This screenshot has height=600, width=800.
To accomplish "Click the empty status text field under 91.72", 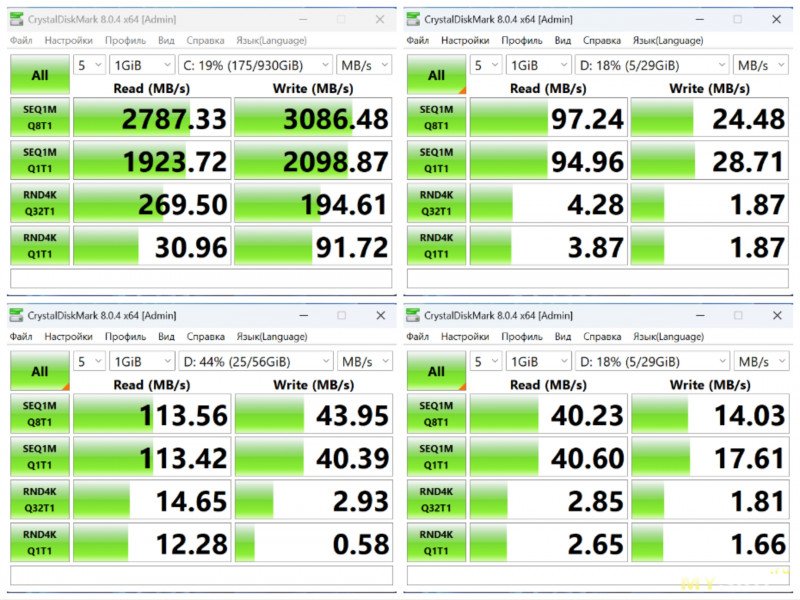I will click(x=201, y=279).
